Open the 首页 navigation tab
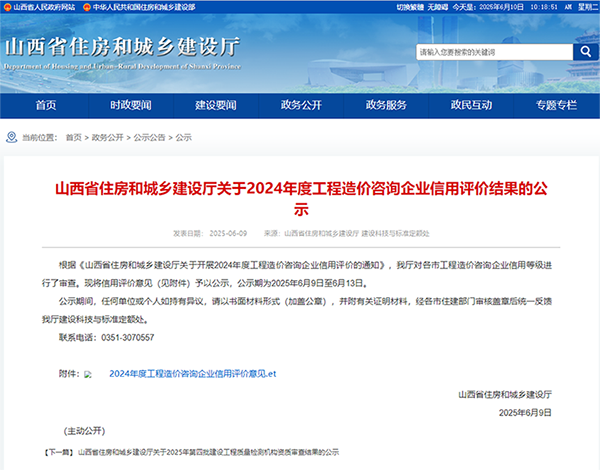Image resolution: width=600 pixels, height=470 pixels. click(x=46, y=105)
